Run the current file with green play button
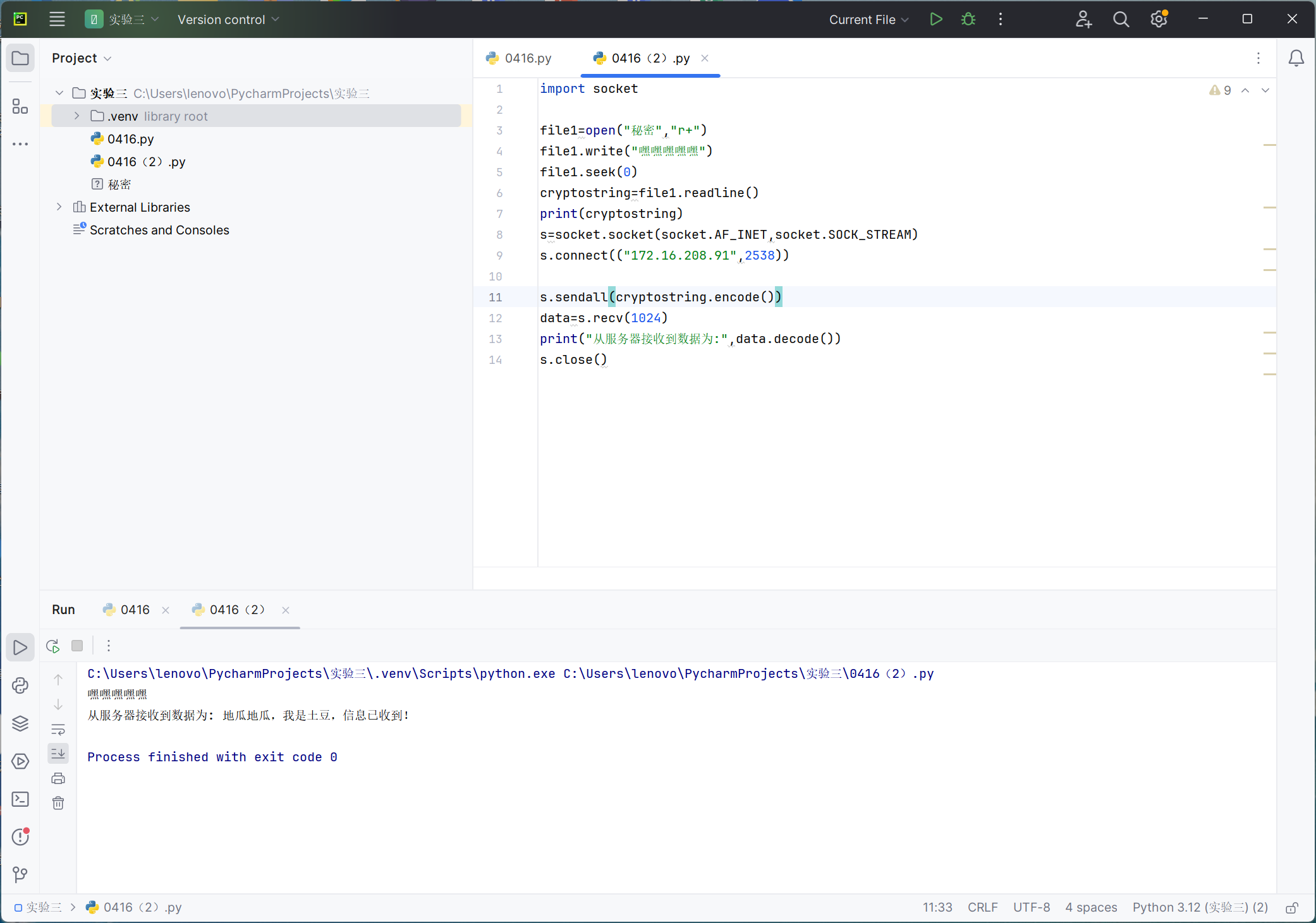 [936, 20]
